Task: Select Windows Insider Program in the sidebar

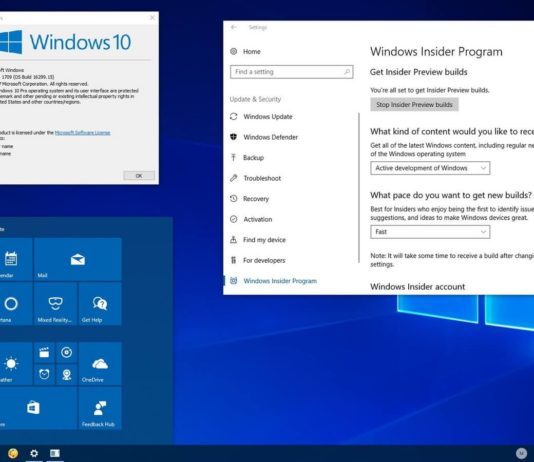Action: click(280, 281)
